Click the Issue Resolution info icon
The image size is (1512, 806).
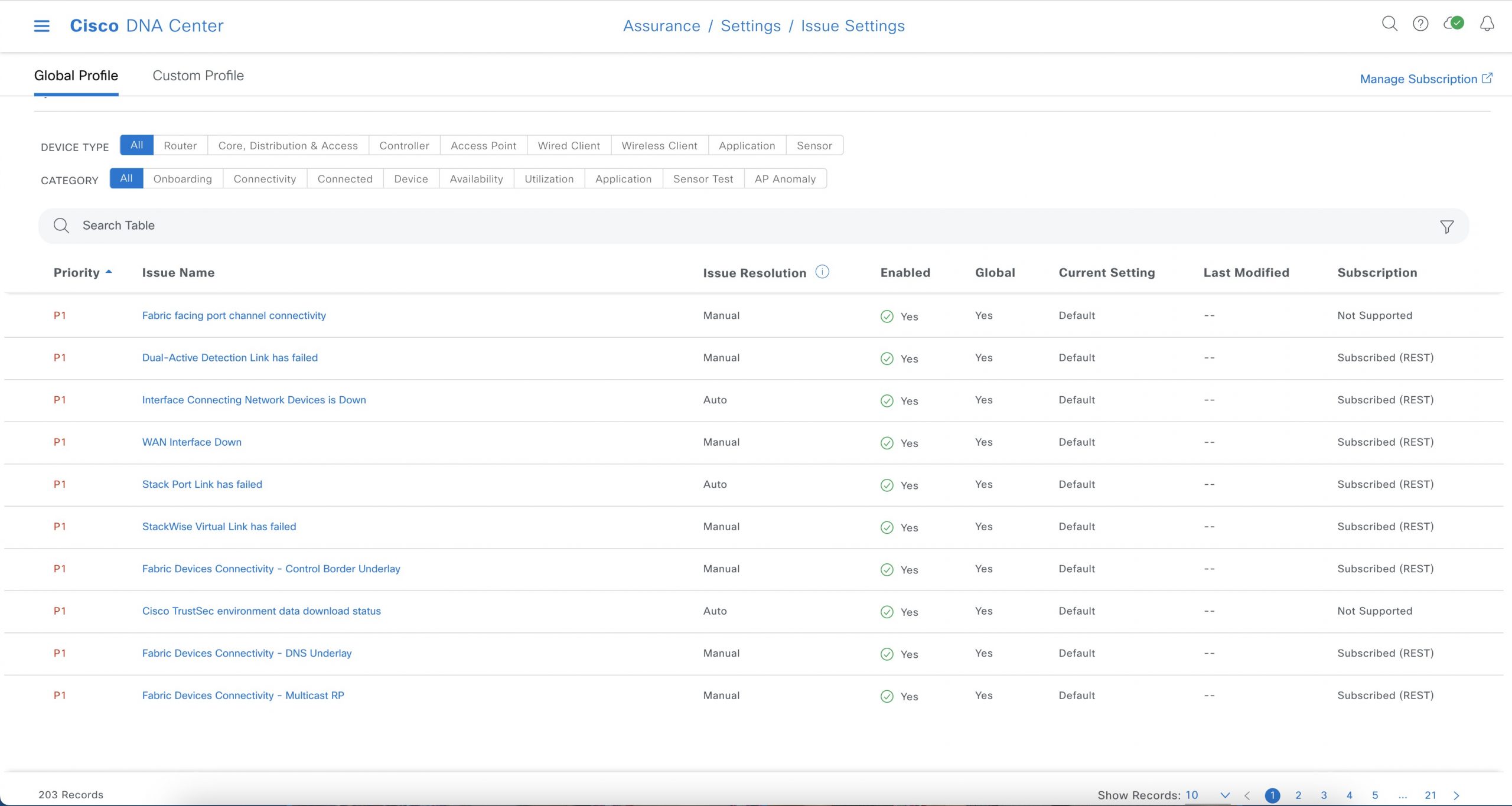822,272
